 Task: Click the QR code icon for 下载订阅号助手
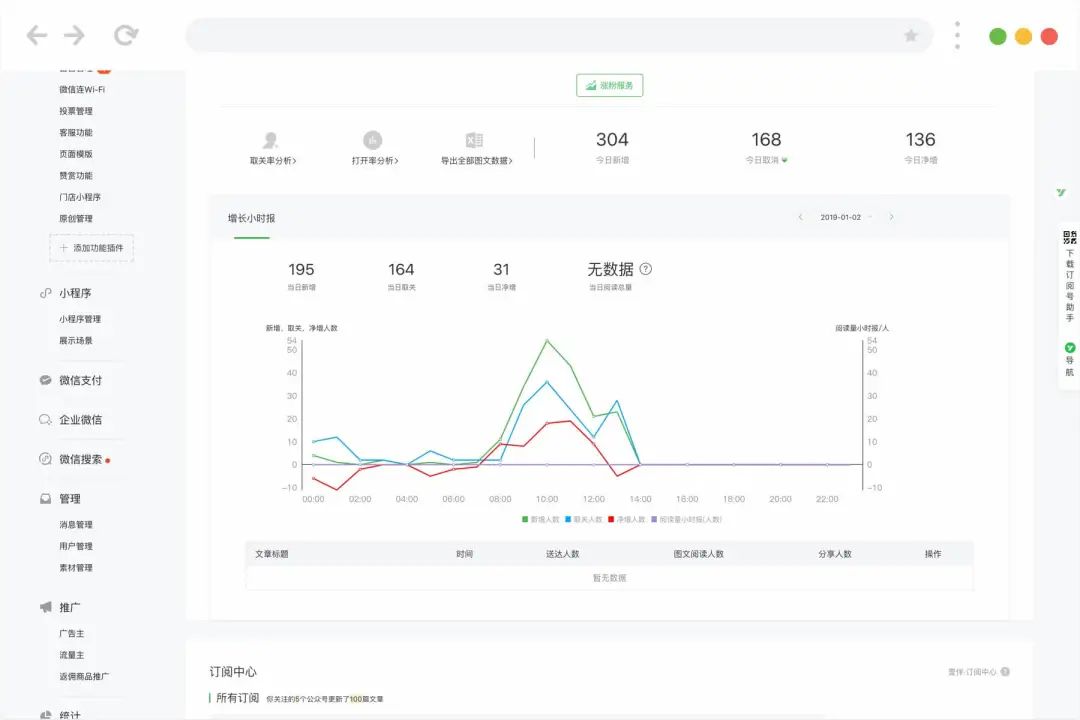point(1069,237)
